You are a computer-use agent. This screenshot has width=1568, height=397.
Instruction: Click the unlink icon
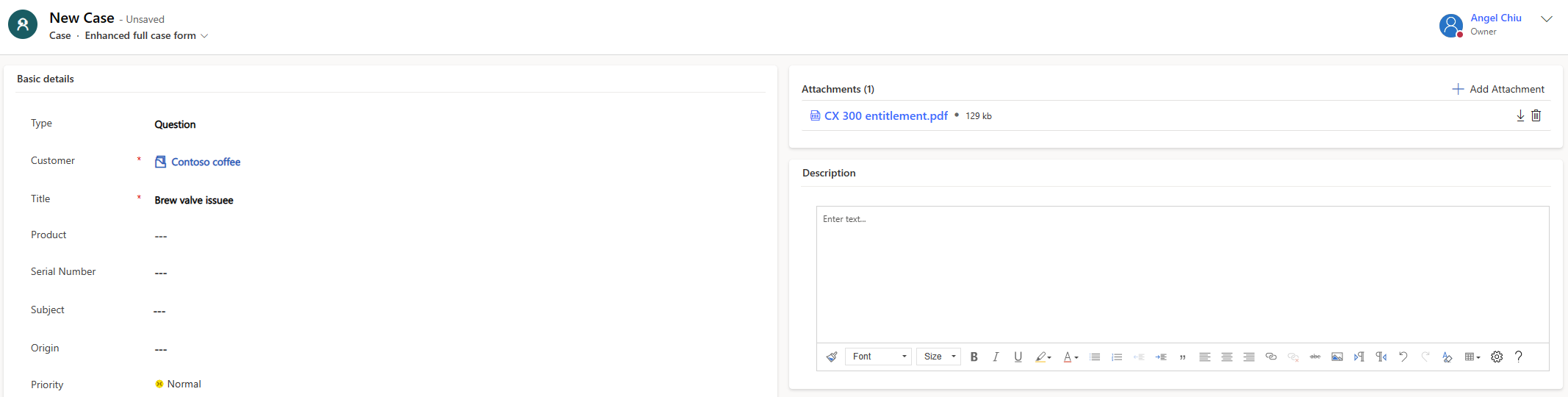(x=1293, y=357)
